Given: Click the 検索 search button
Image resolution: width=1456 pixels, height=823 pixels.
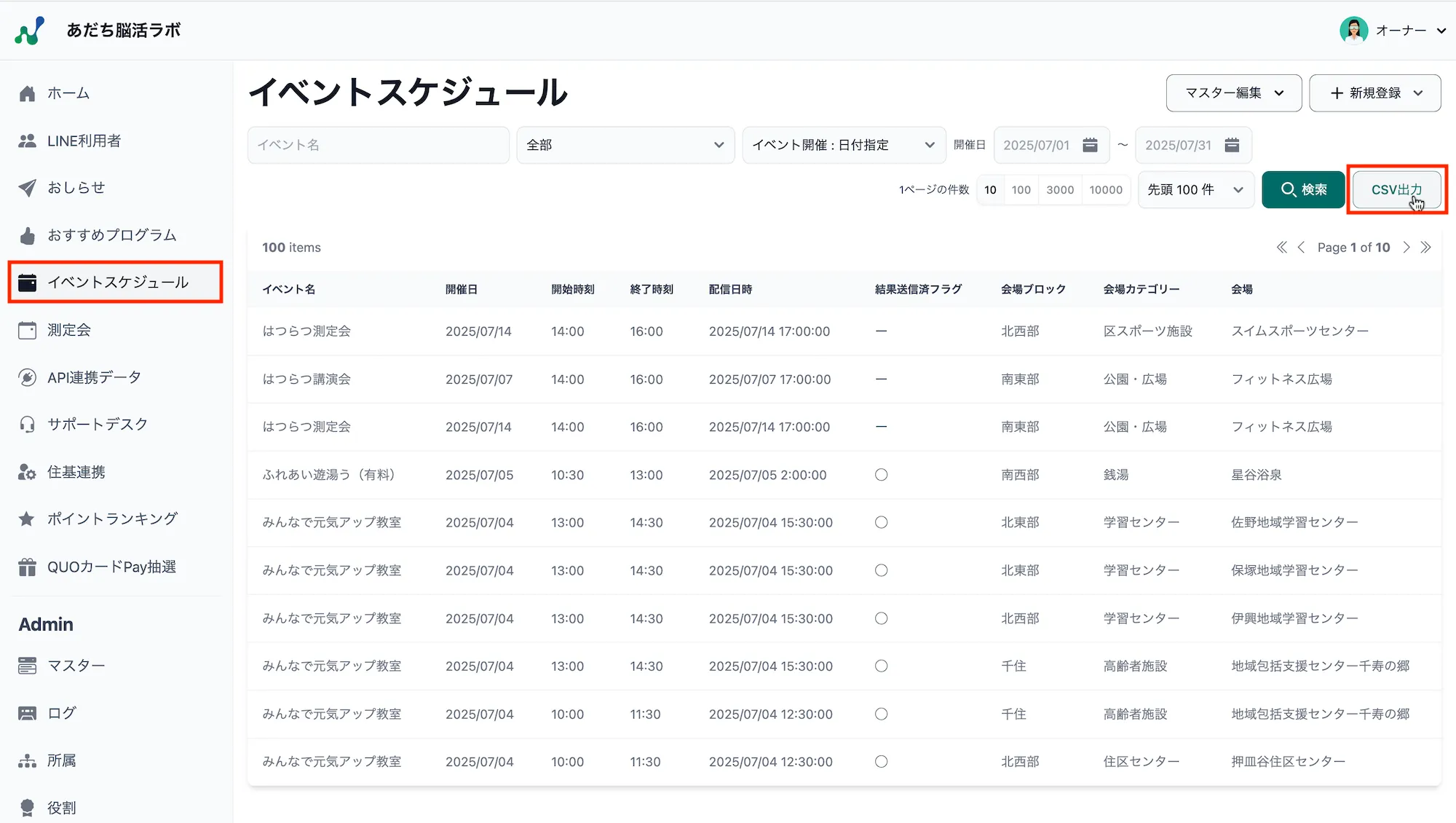Looking at the screenshot, I should click(x=1303, y=189).
